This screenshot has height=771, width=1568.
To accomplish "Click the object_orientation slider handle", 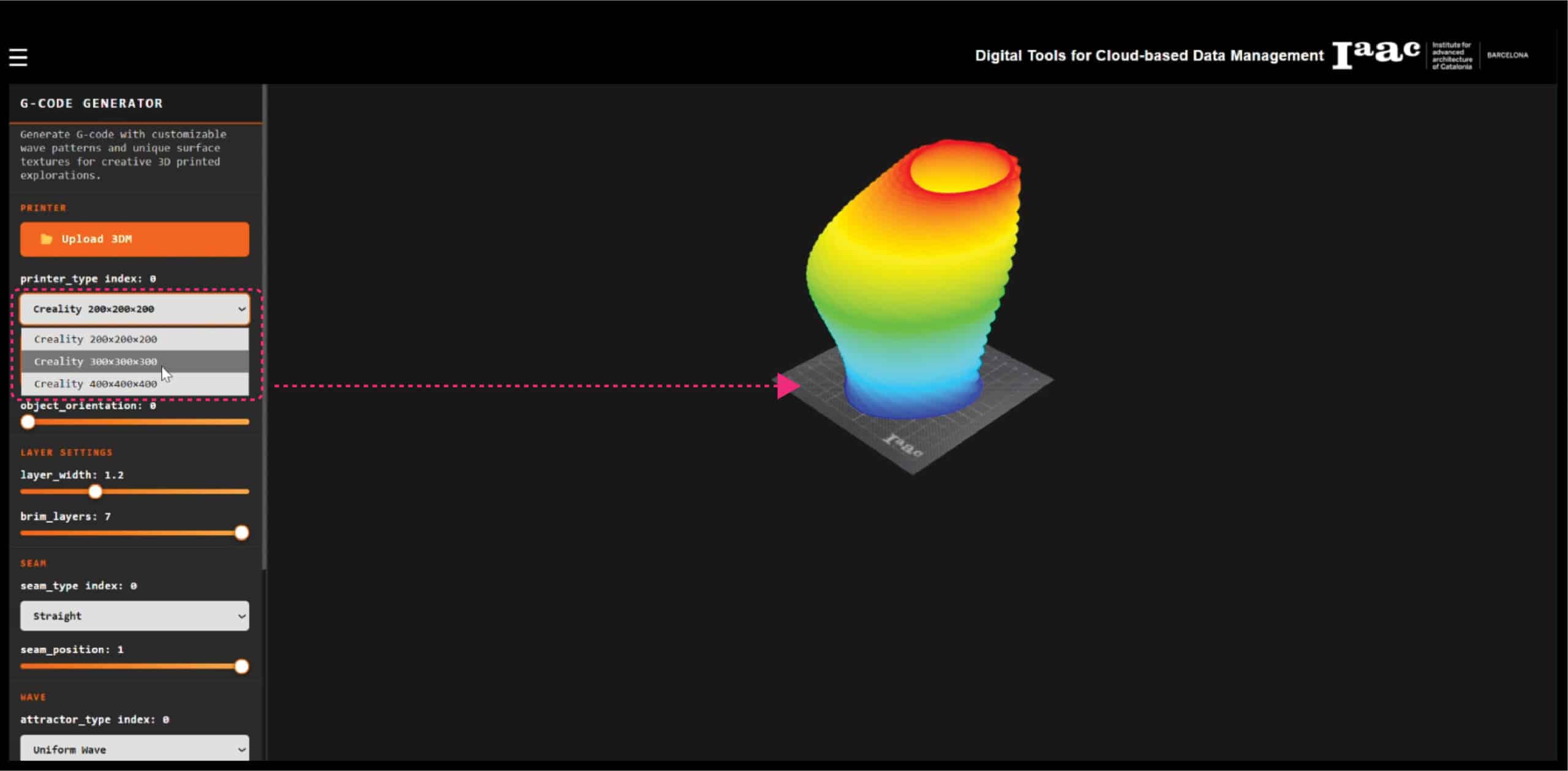I will 28,422.
